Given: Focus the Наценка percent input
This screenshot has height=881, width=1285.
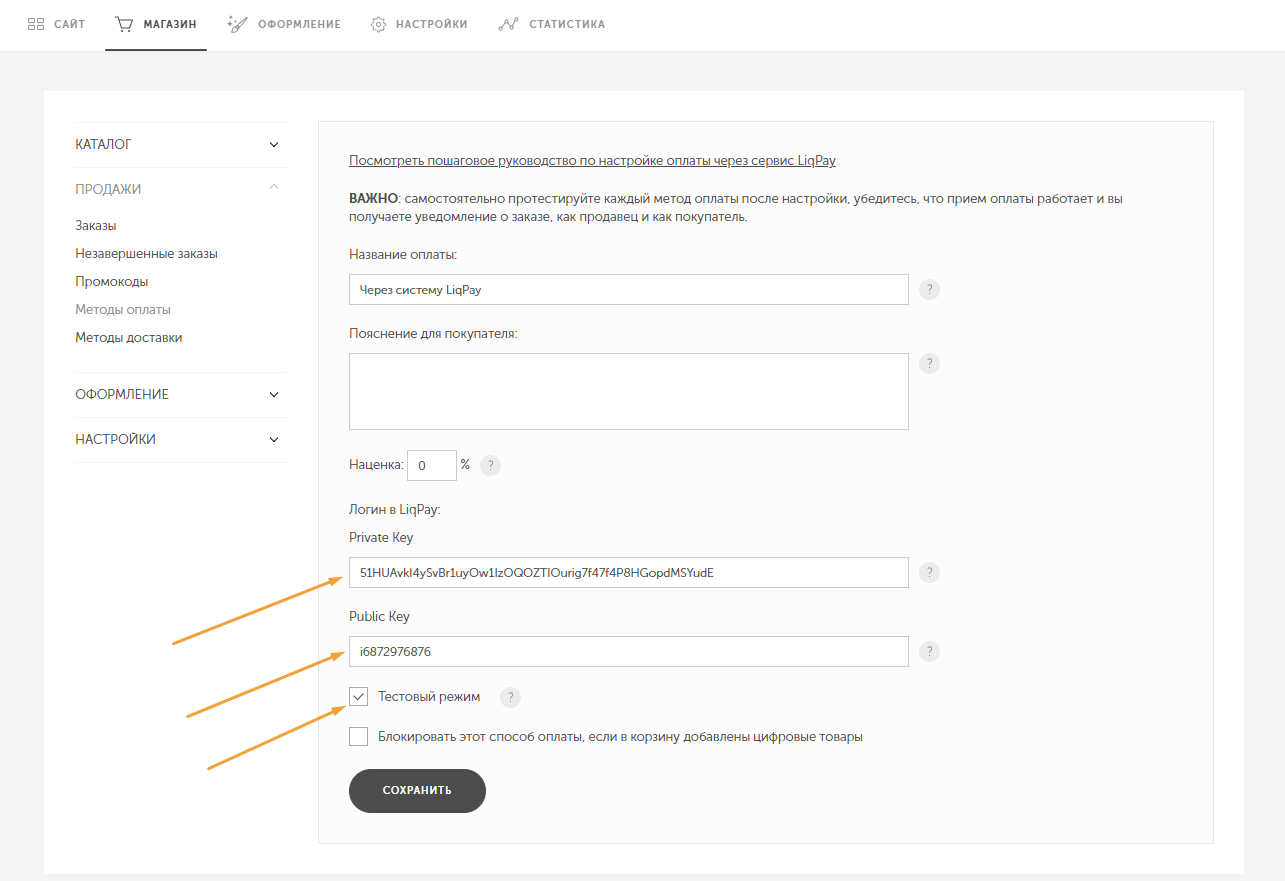Looking at the screenshot, I should (x=432, y=465).
